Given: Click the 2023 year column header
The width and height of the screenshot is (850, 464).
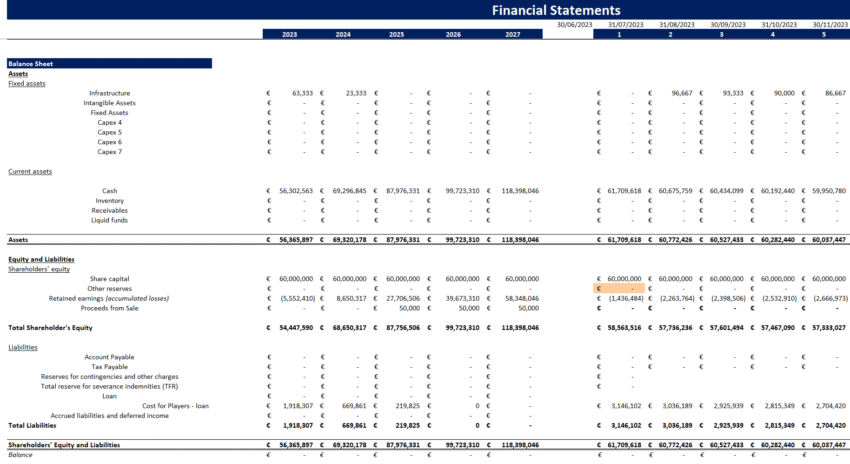Looking at the screenshot, I should tap(289, 34).
